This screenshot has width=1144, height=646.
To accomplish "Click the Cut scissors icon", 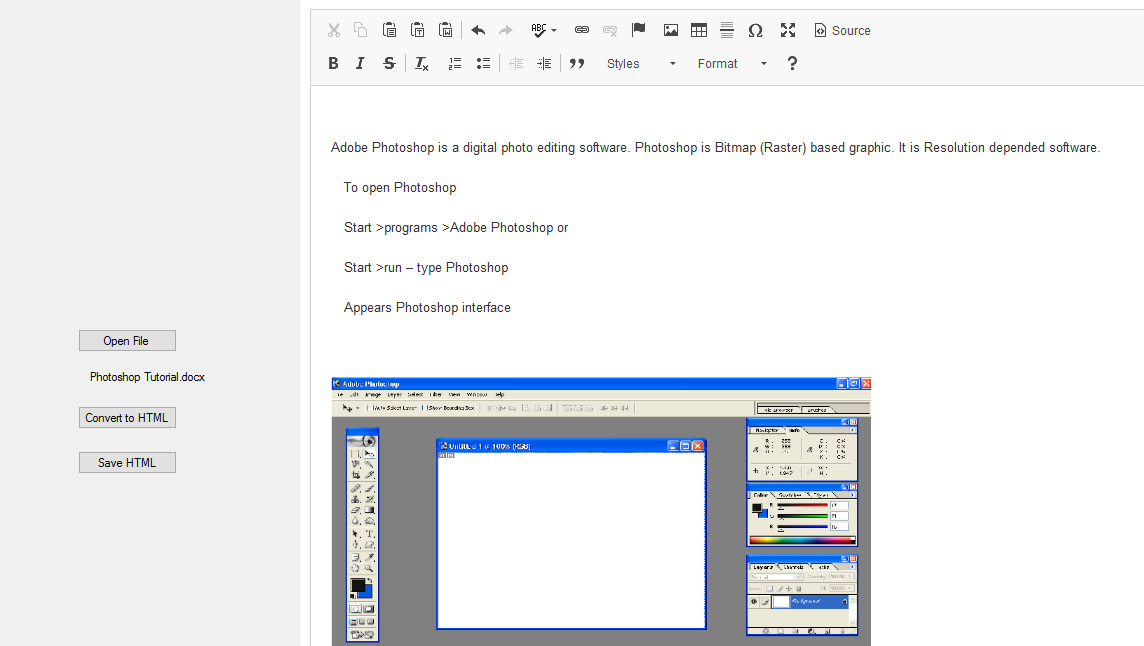I will click(x=334, y=30).
